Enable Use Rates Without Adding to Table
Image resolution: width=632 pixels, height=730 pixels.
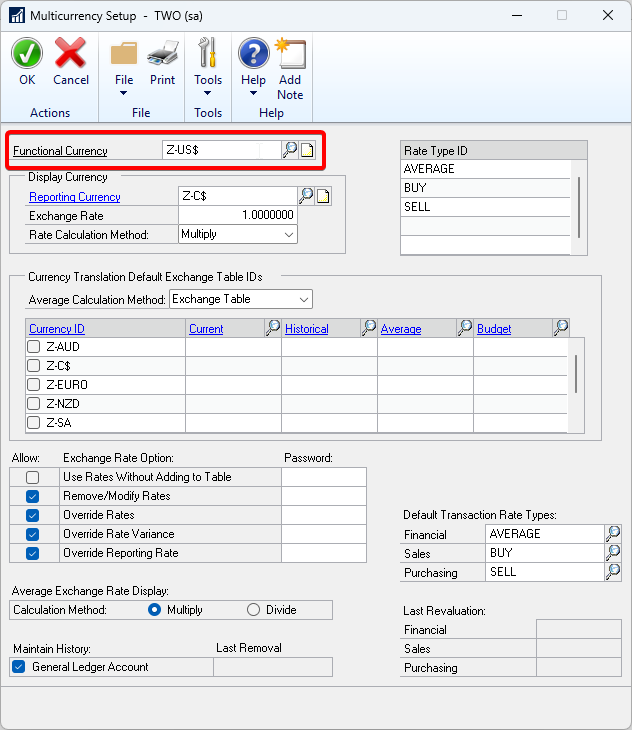33,477
